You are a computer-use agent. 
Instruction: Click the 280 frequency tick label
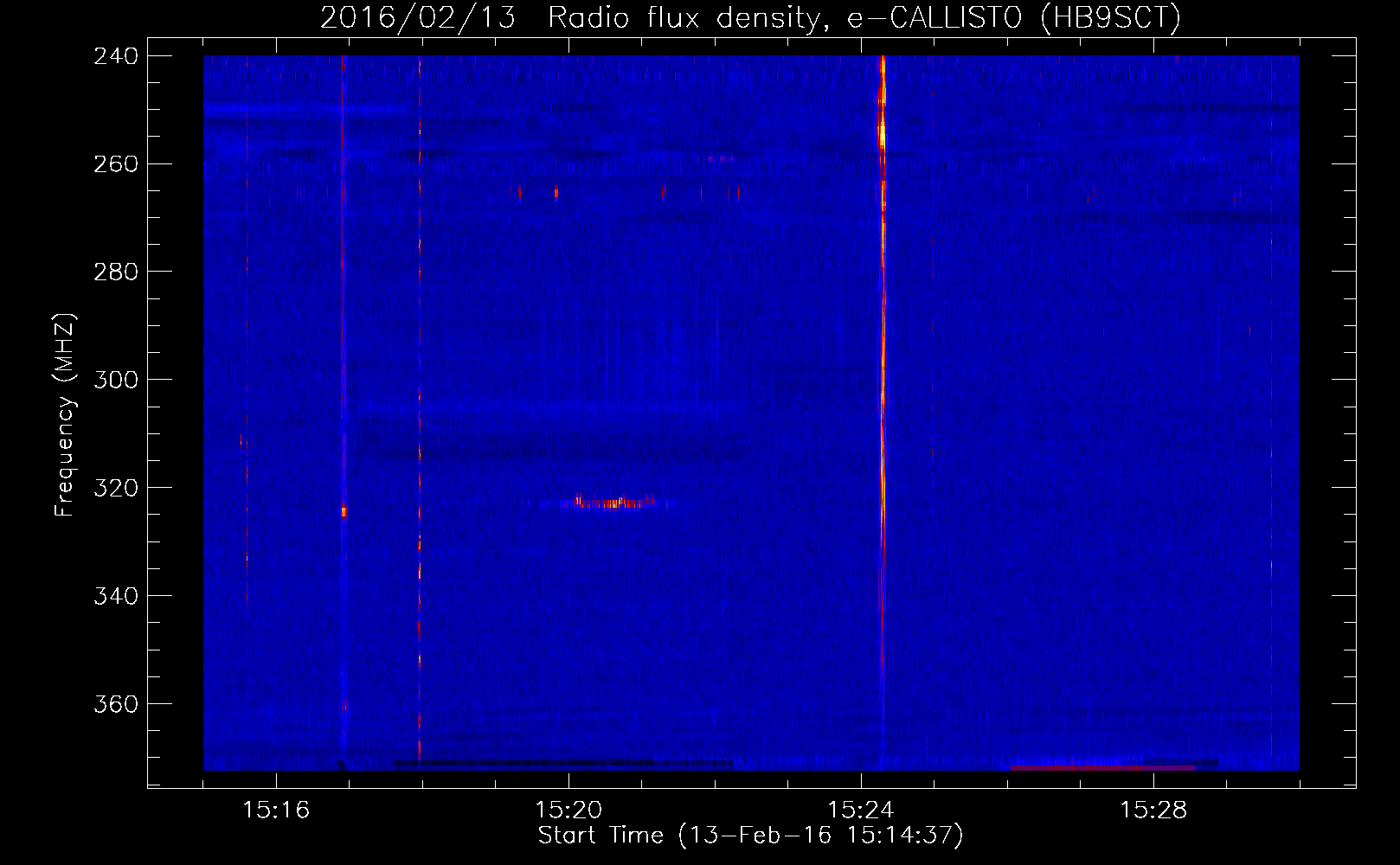click(116, 272)
